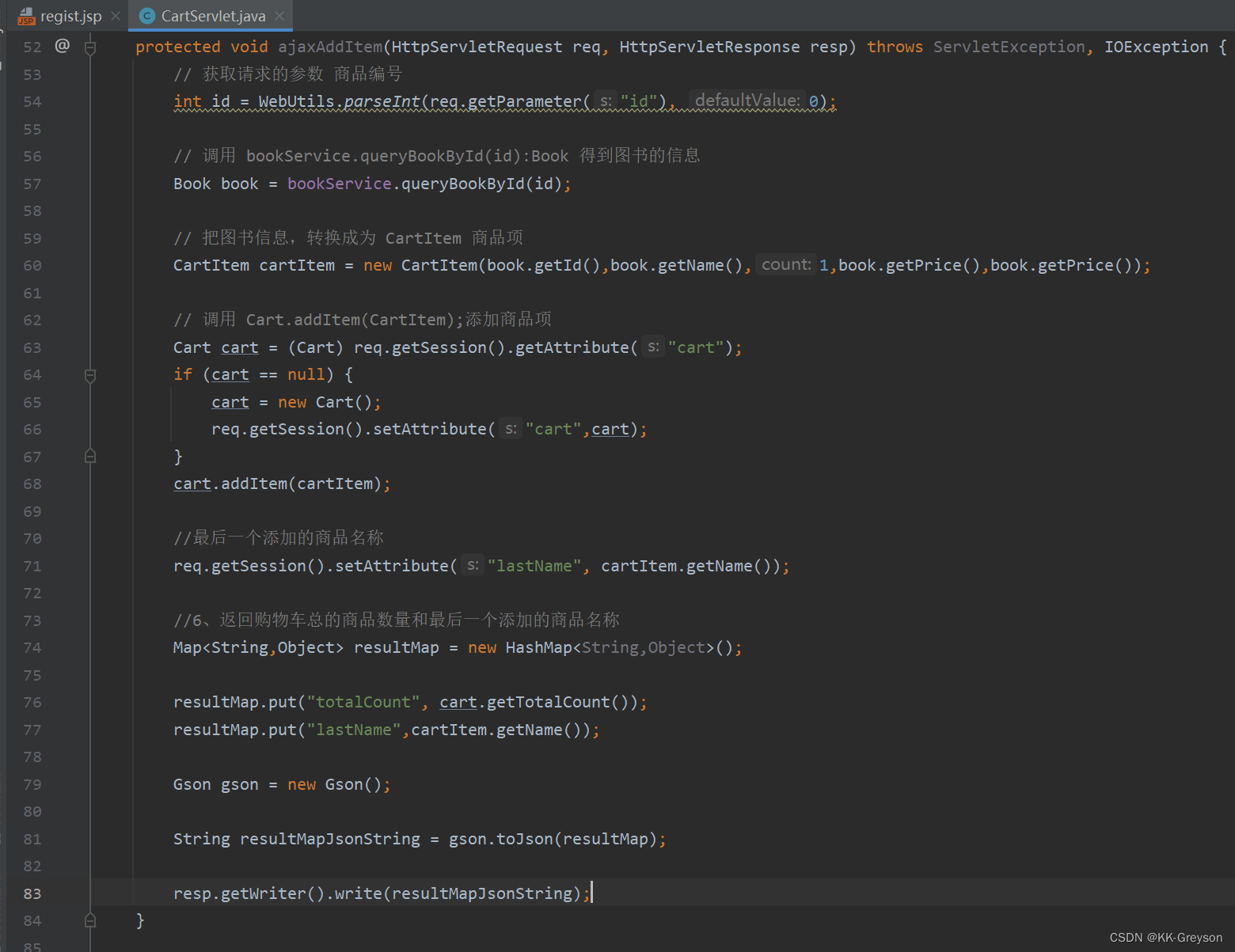Collapse the if block fold marker at line 64
This screenshot has height=952, width=1235.
tap(90, 375)
